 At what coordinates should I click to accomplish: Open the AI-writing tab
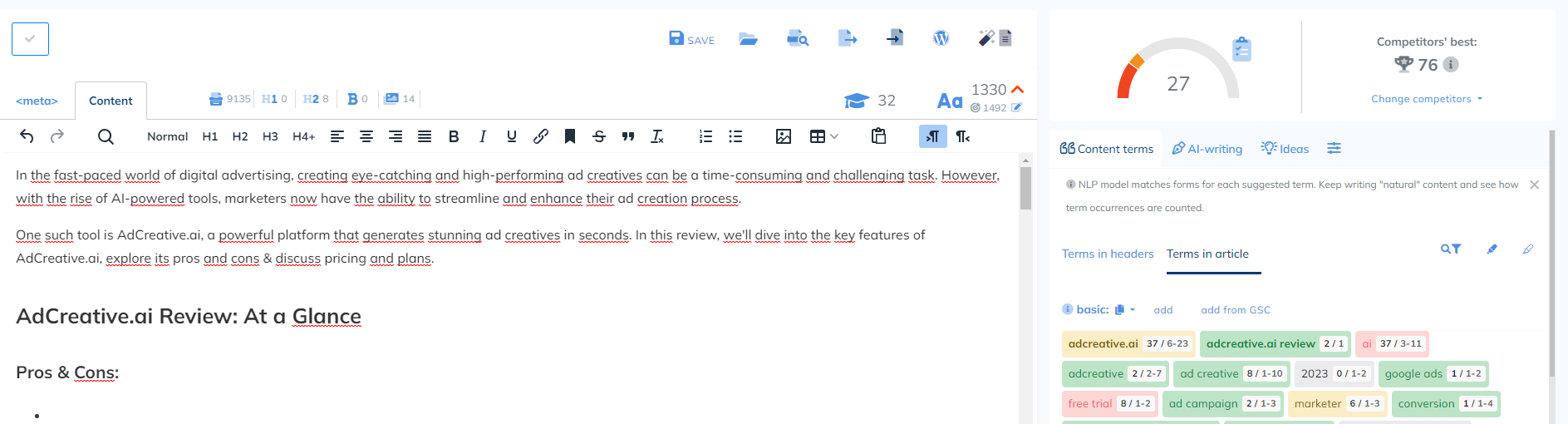pyautogui.click(x=1207, y=149)
